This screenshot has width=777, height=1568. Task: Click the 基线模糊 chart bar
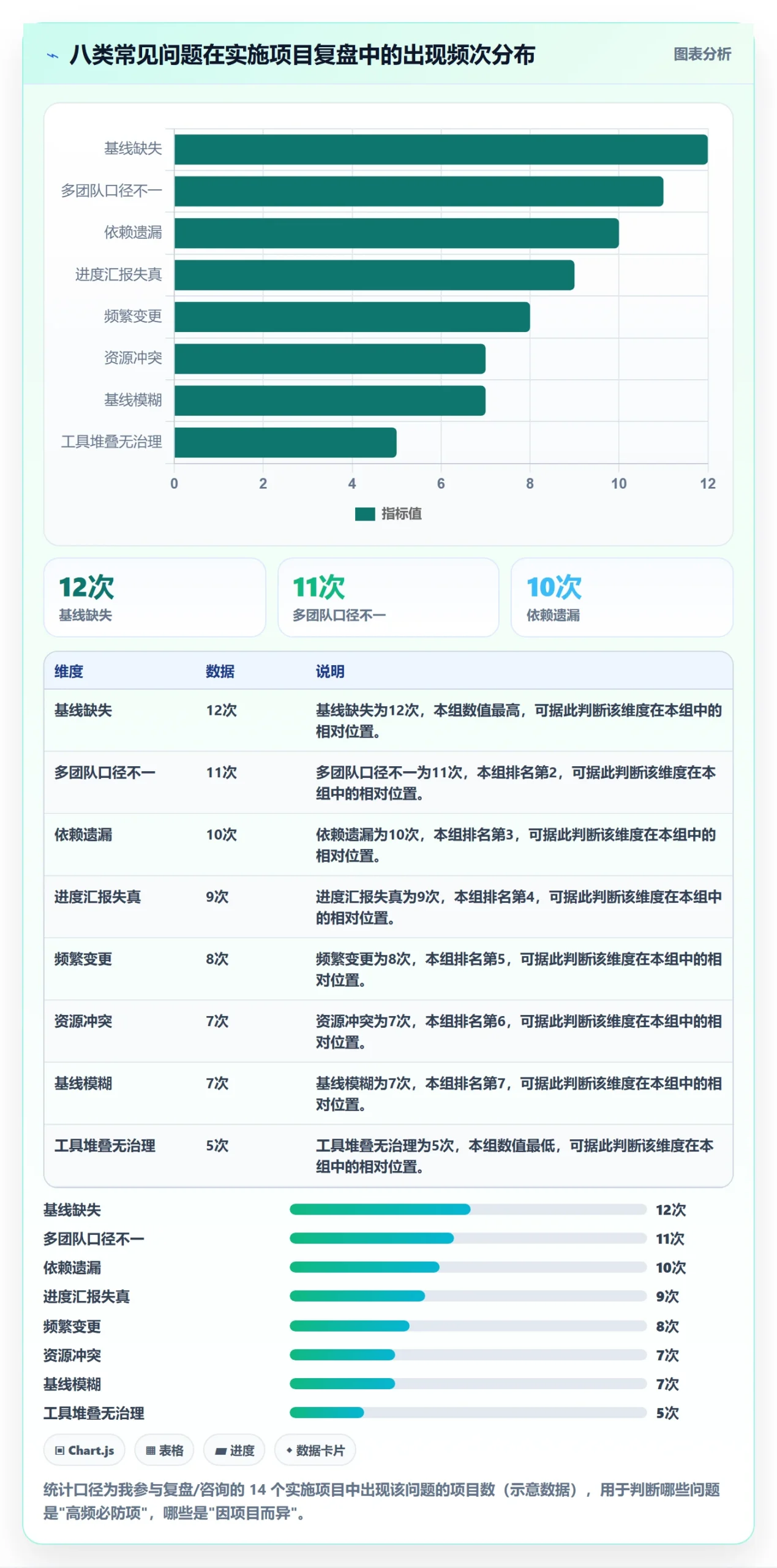tap(329, 401)
